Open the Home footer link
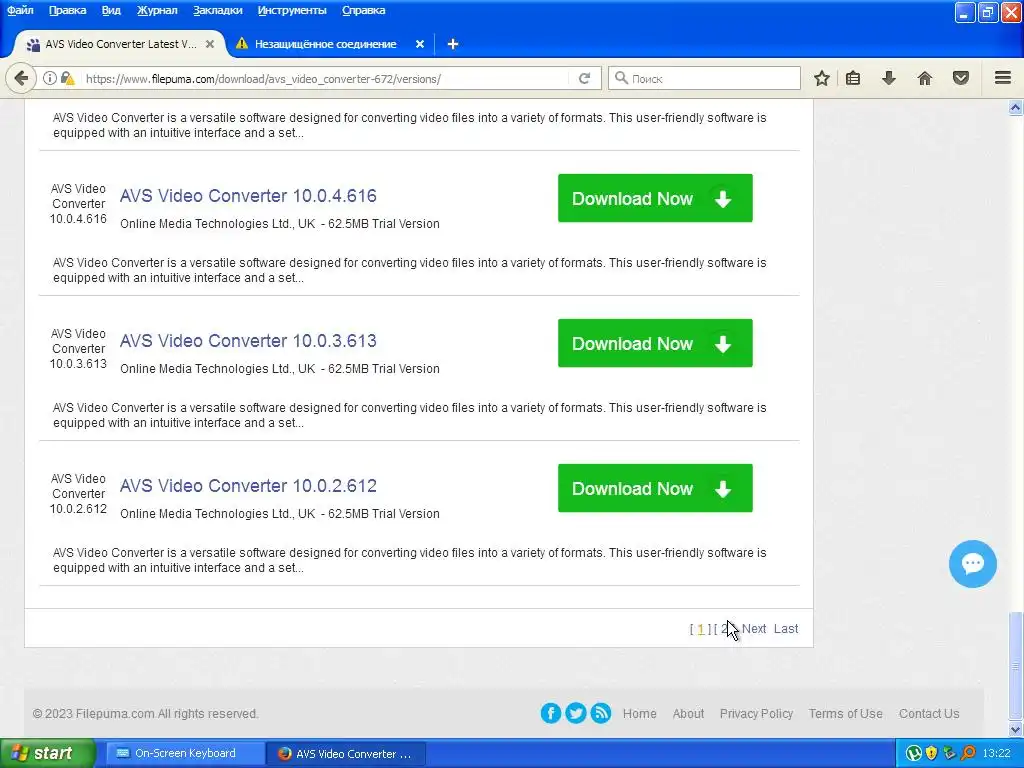This screenshot has width=1024, height=768. 639,714
